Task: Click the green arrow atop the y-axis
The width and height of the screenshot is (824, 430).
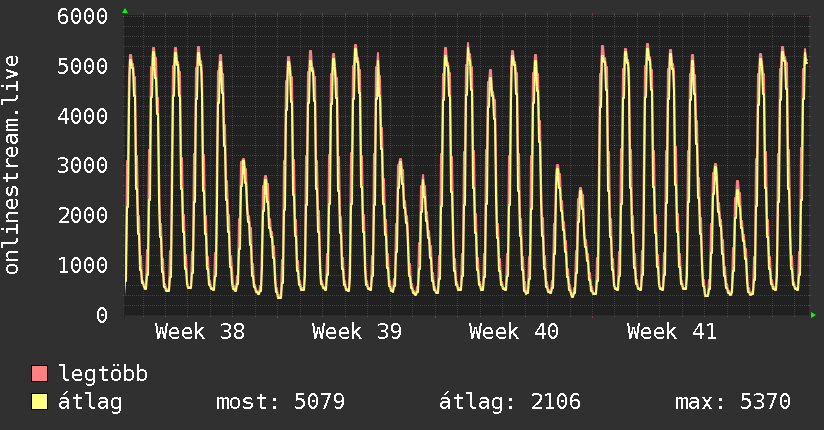Action: click(125, 11)
